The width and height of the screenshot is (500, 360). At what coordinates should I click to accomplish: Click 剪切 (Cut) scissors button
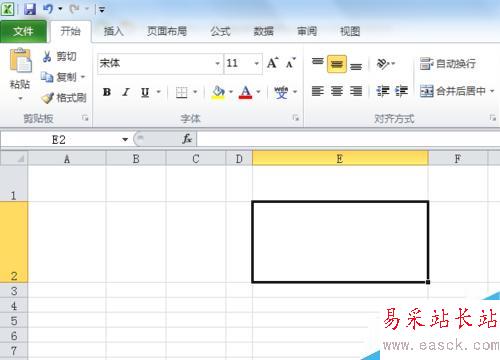(x=59, y=56)
